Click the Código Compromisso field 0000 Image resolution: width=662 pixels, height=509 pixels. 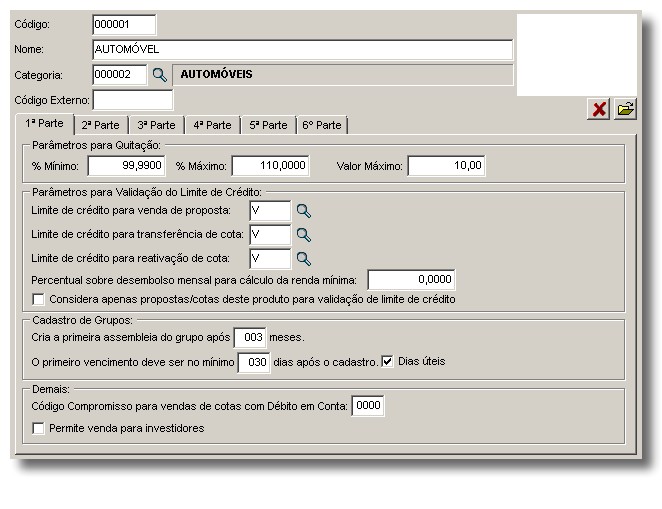click(x=368, y=406)
